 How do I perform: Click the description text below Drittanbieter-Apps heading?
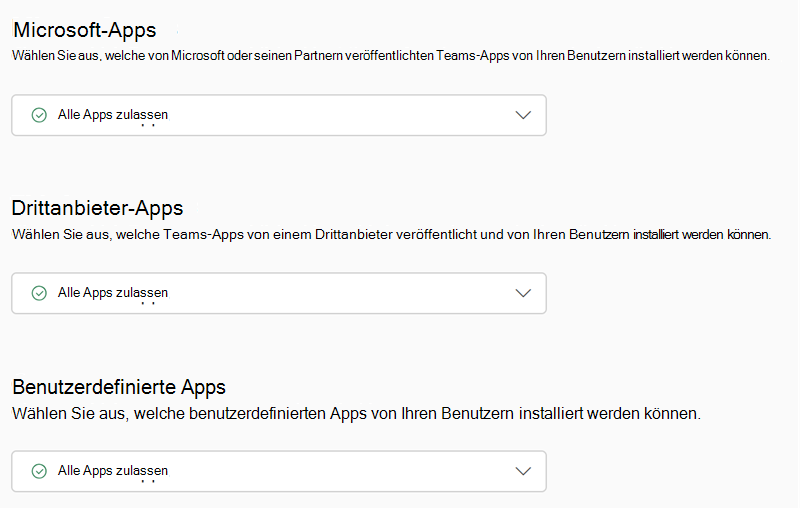[391, 234]
